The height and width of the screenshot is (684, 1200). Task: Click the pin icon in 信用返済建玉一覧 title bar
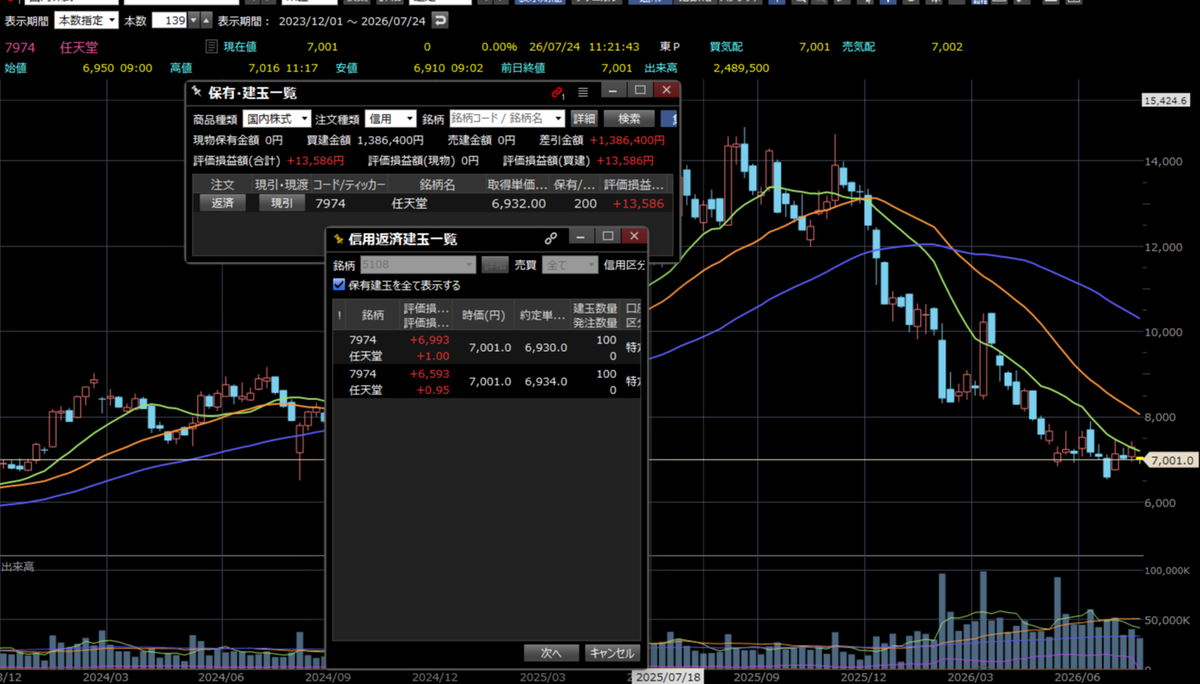pyautogui.click(x=338, y=239)
